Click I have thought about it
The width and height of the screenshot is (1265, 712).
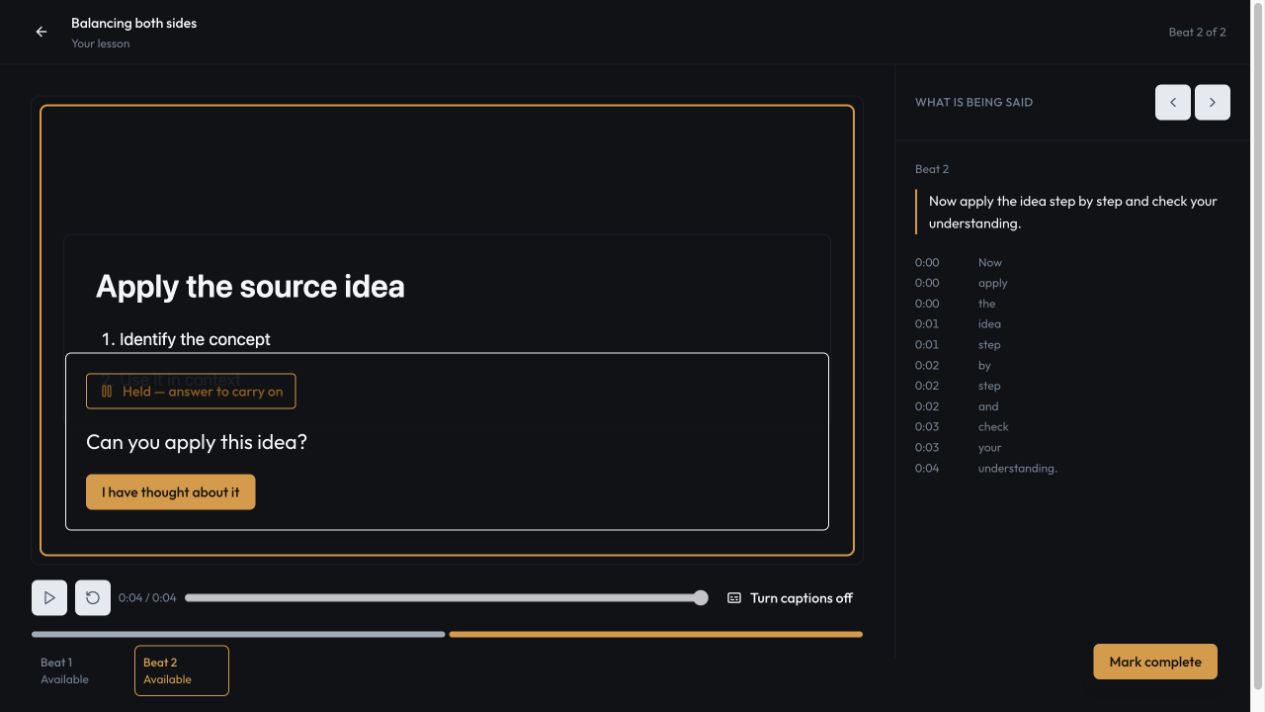[x=170, y=492]
